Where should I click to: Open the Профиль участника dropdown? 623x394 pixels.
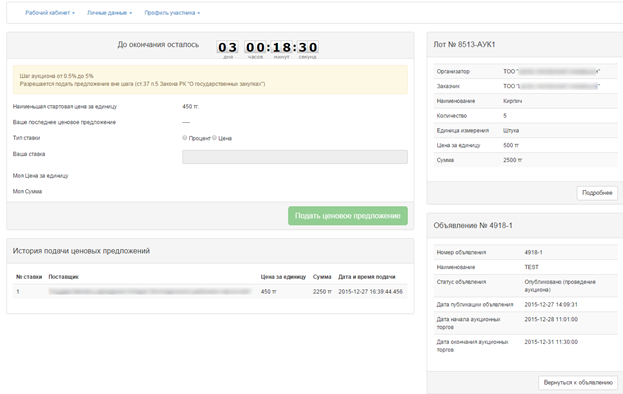172,13
